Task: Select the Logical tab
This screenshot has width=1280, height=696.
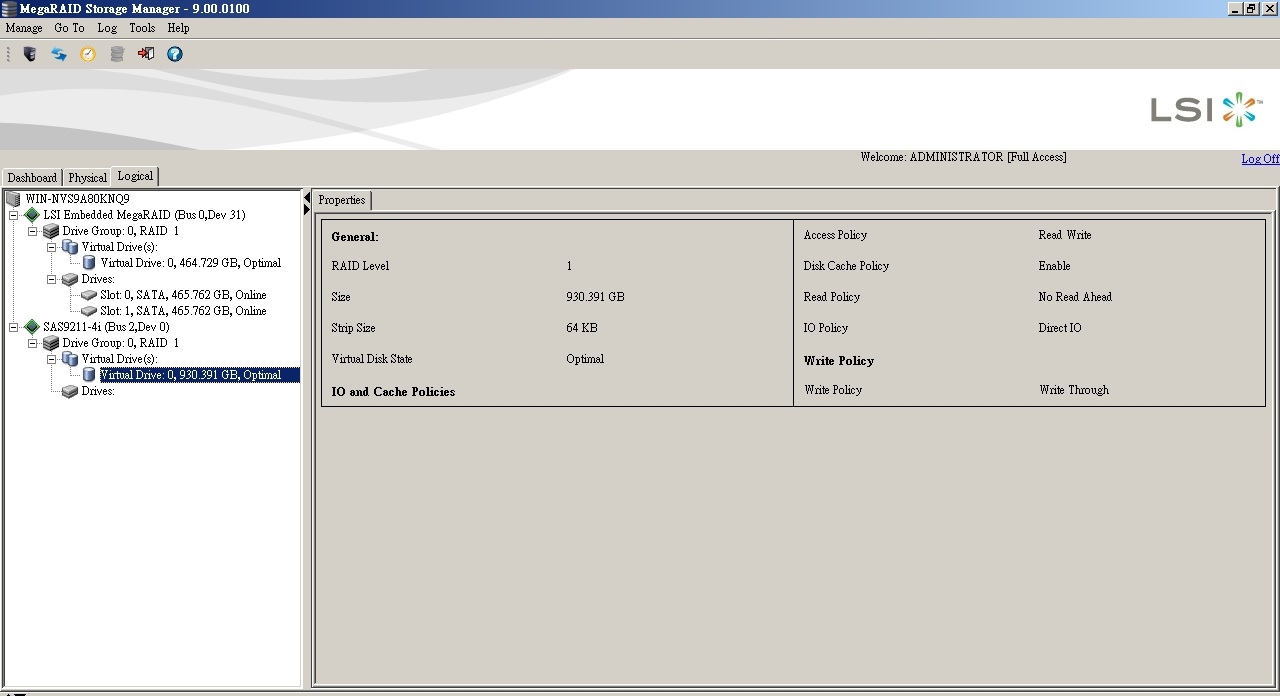Action: 135,176
